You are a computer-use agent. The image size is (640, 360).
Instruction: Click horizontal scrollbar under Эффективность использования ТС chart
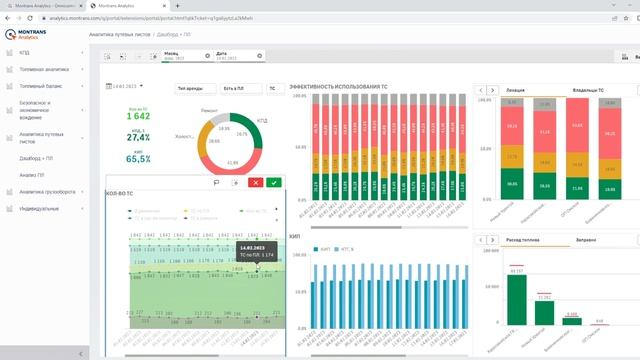[356, 227]
